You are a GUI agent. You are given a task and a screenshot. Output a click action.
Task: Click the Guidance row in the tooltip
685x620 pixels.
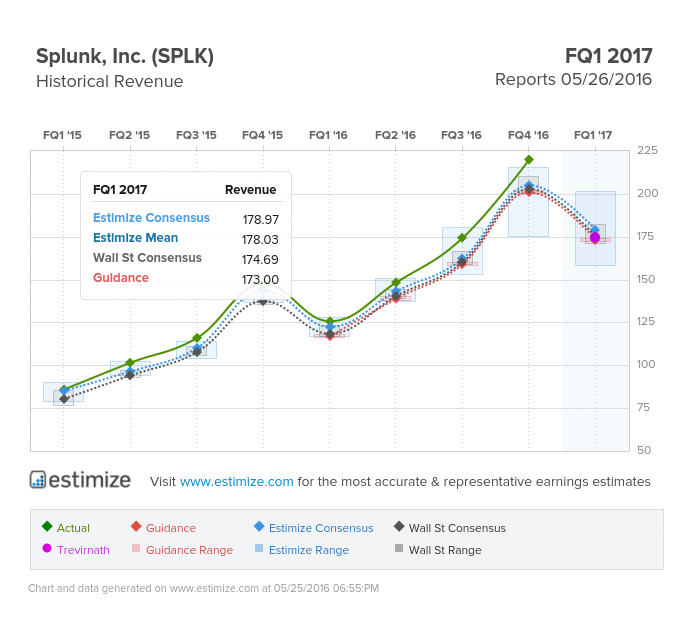tap(187, 278)
